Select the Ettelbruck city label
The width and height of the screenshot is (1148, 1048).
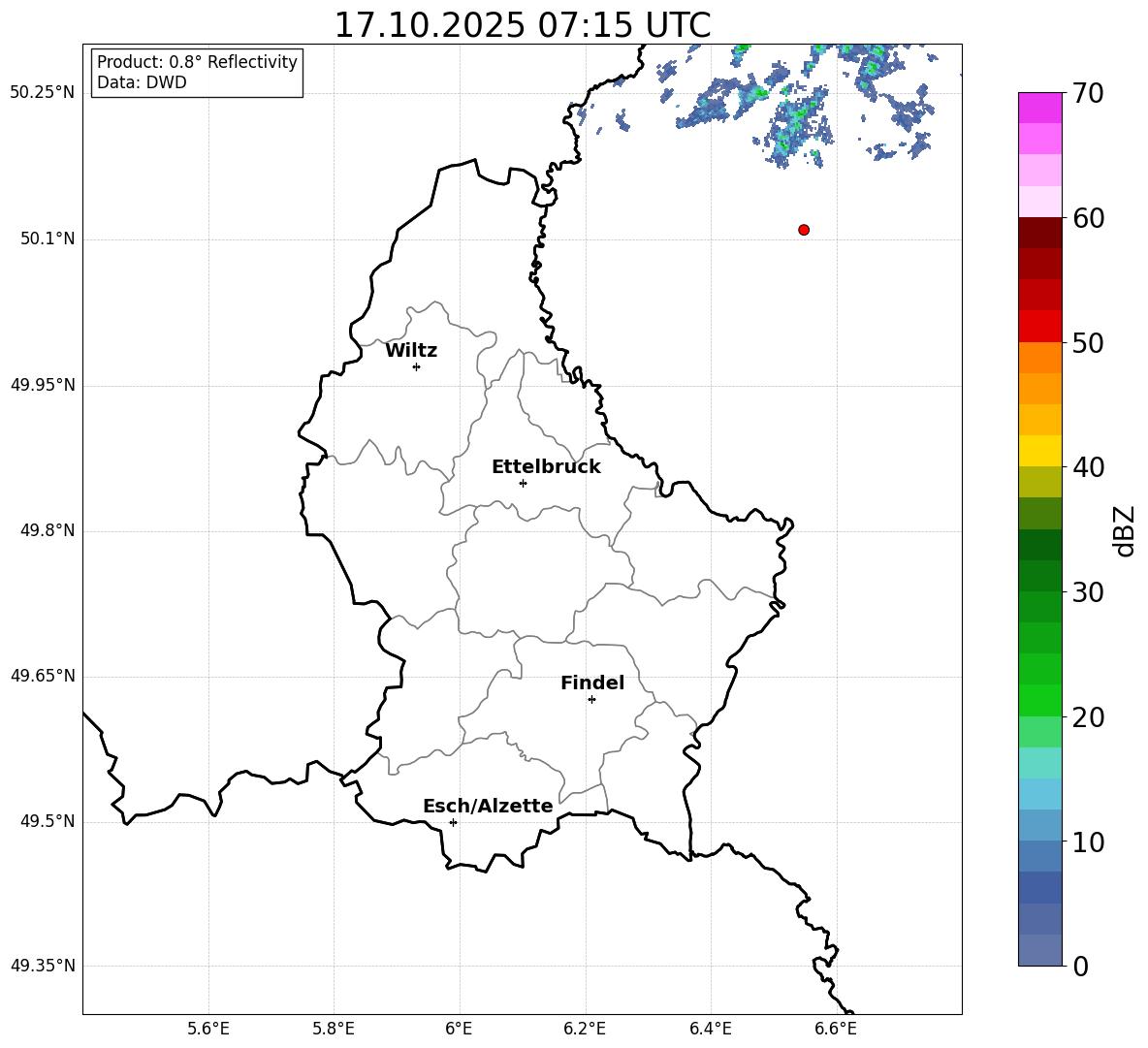(x=546, y=467)
